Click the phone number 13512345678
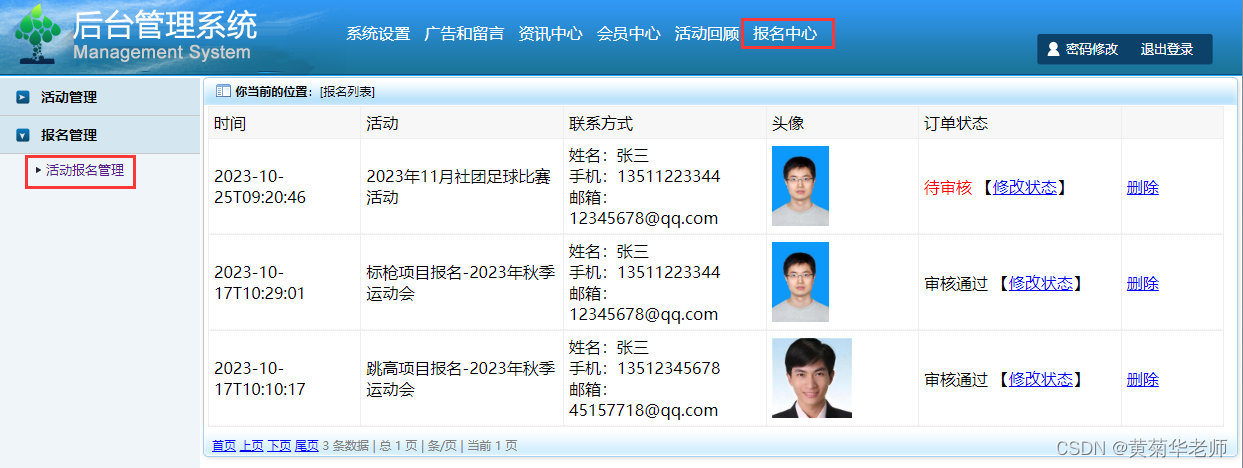Viewport: 1243px width, 468px height. coord(669,368)
